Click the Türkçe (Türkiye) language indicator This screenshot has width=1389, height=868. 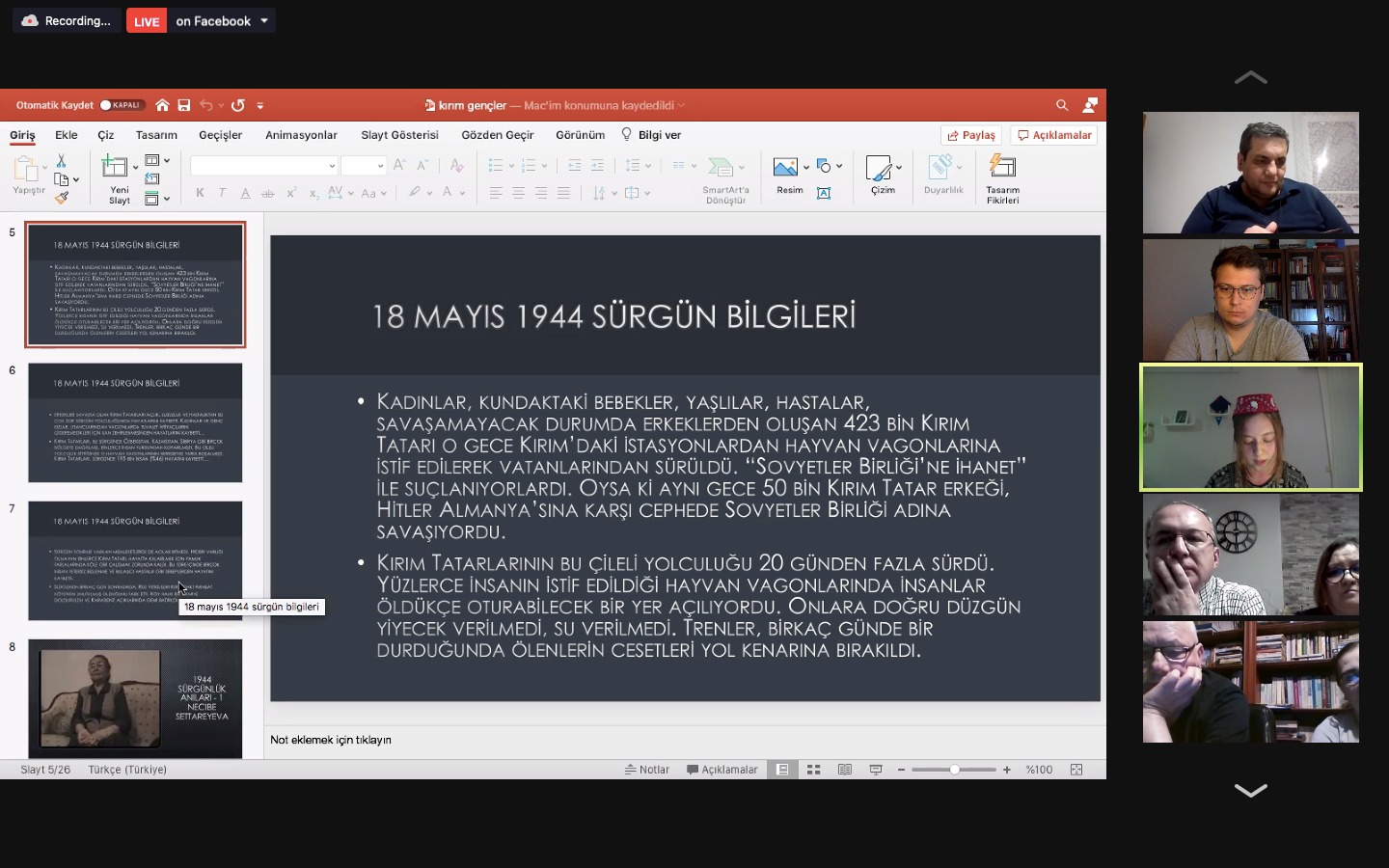point(127,770)
